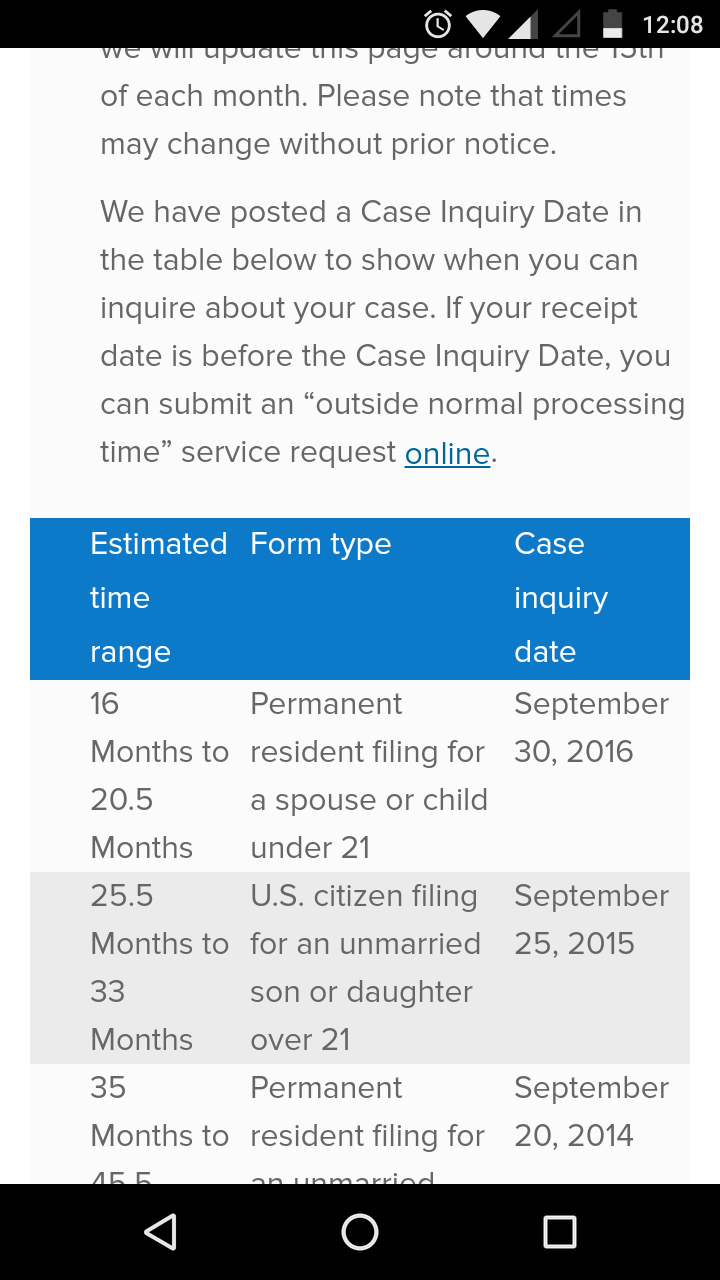
Task: Tap the recent apps square icon
Action: click(x=560, y=1232)
